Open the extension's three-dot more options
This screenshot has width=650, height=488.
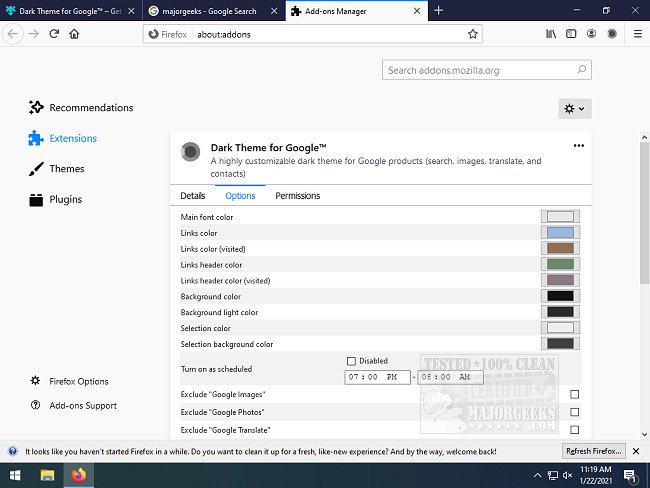click(578, 146)
